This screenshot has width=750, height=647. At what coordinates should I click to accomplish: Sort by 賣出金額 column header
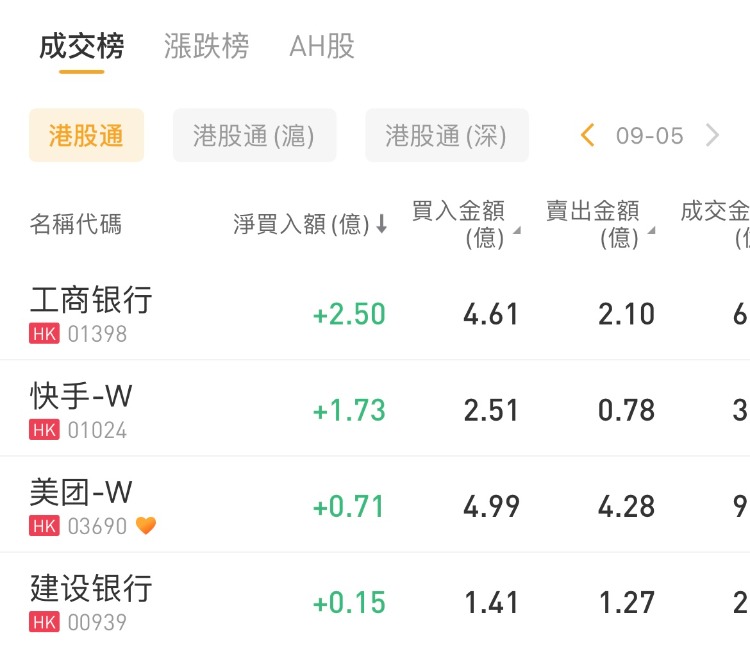600,224
